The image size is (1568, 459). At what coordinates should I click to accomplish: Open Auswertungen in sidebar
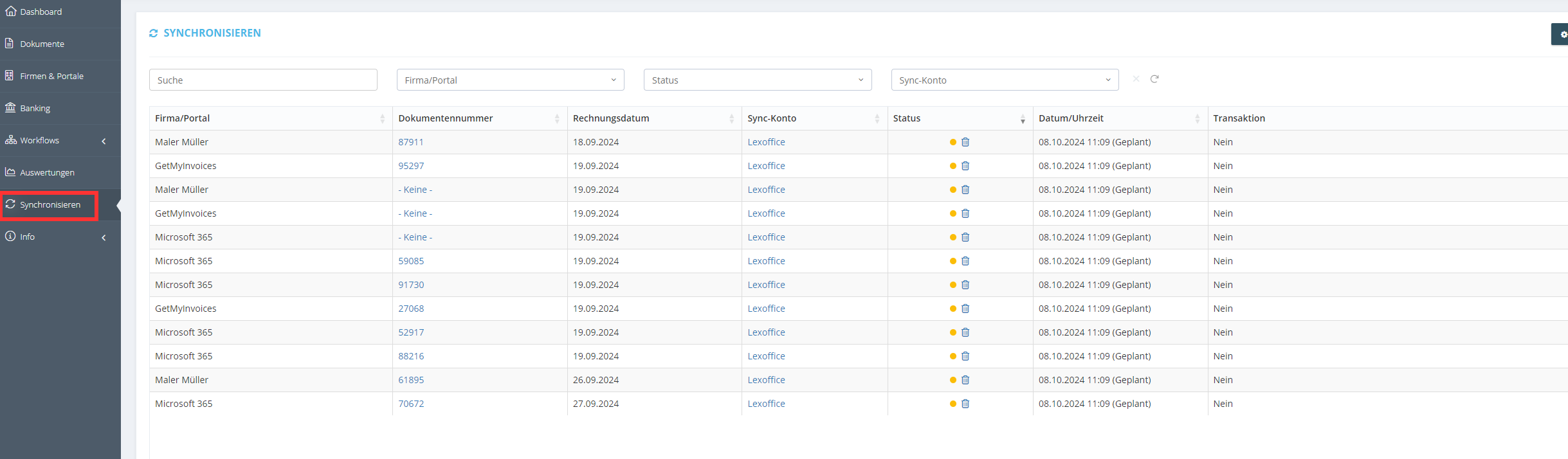(60, 172)
